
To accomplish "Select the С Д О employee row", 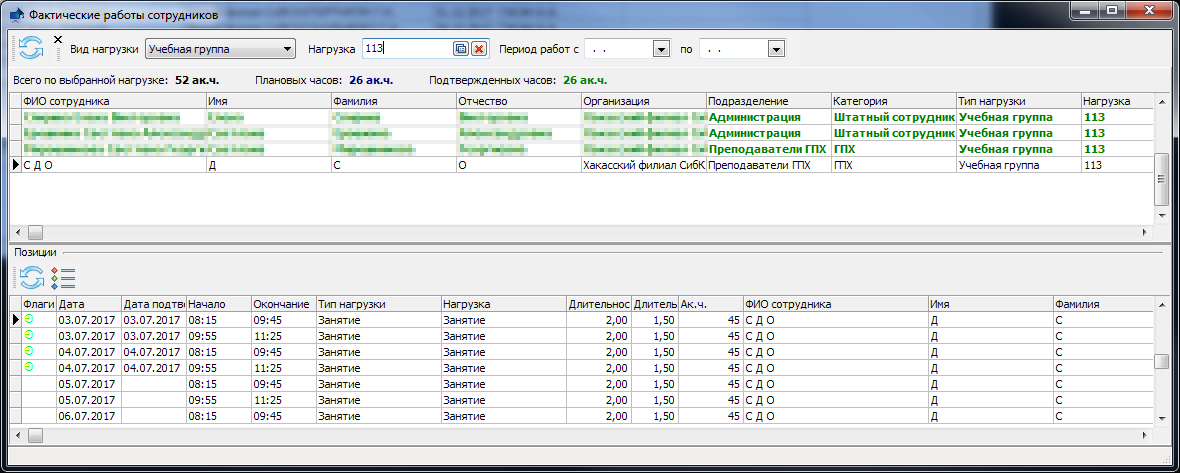I will (x=582, y=165).
